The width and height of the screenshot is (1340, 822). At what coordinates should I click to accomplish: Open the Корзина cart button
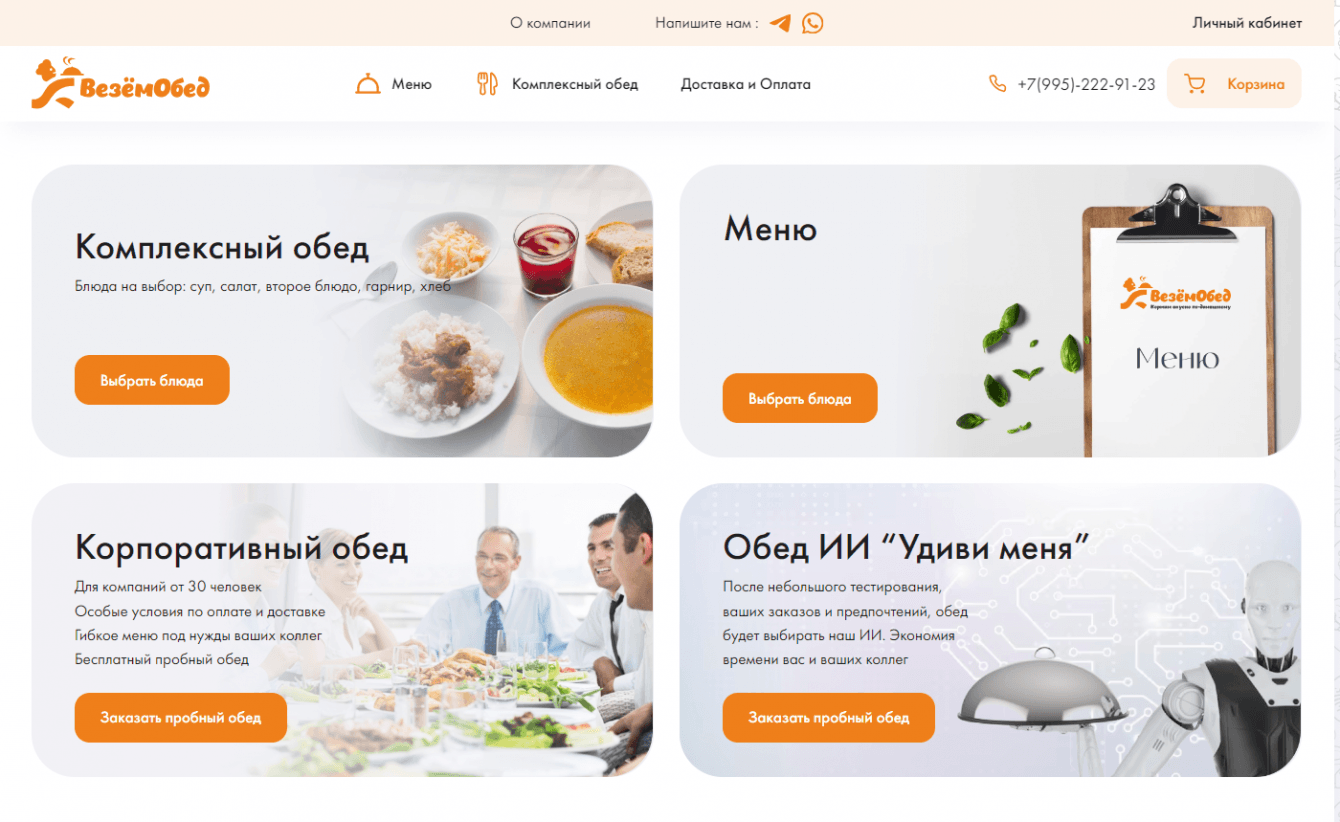coord(1234,84)
